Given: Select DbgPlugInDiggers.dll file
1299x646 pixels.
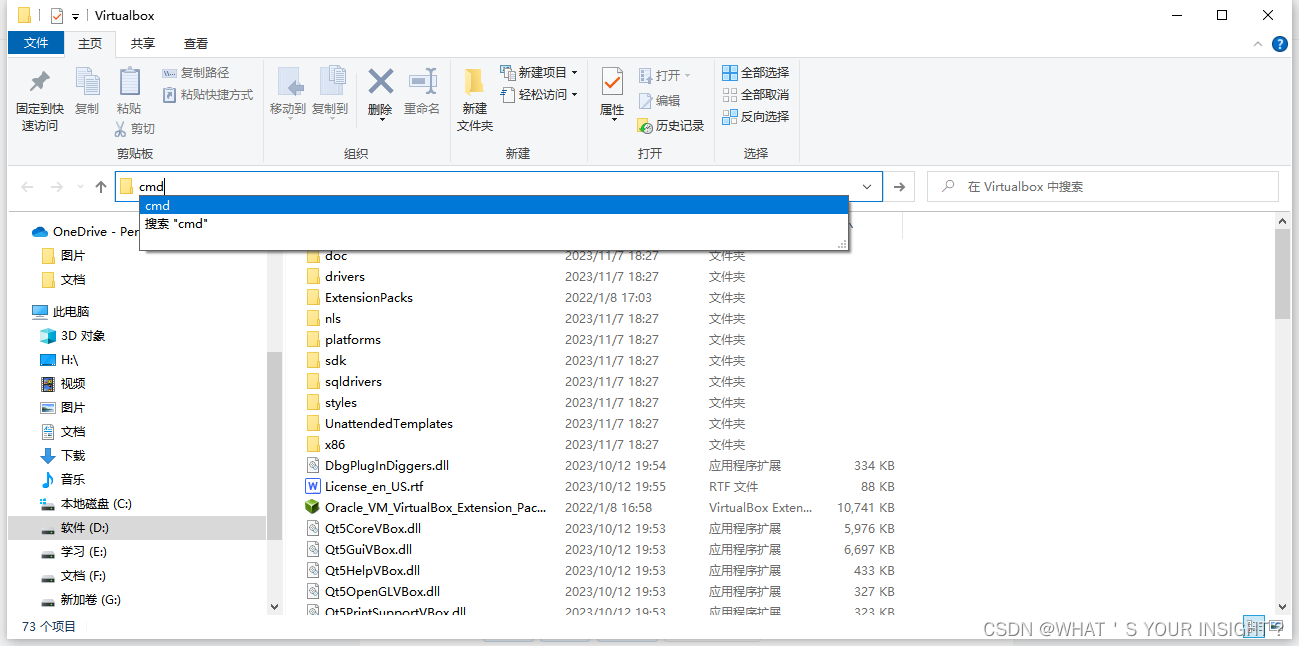Looking at the screenshot, I should point(386,466).
